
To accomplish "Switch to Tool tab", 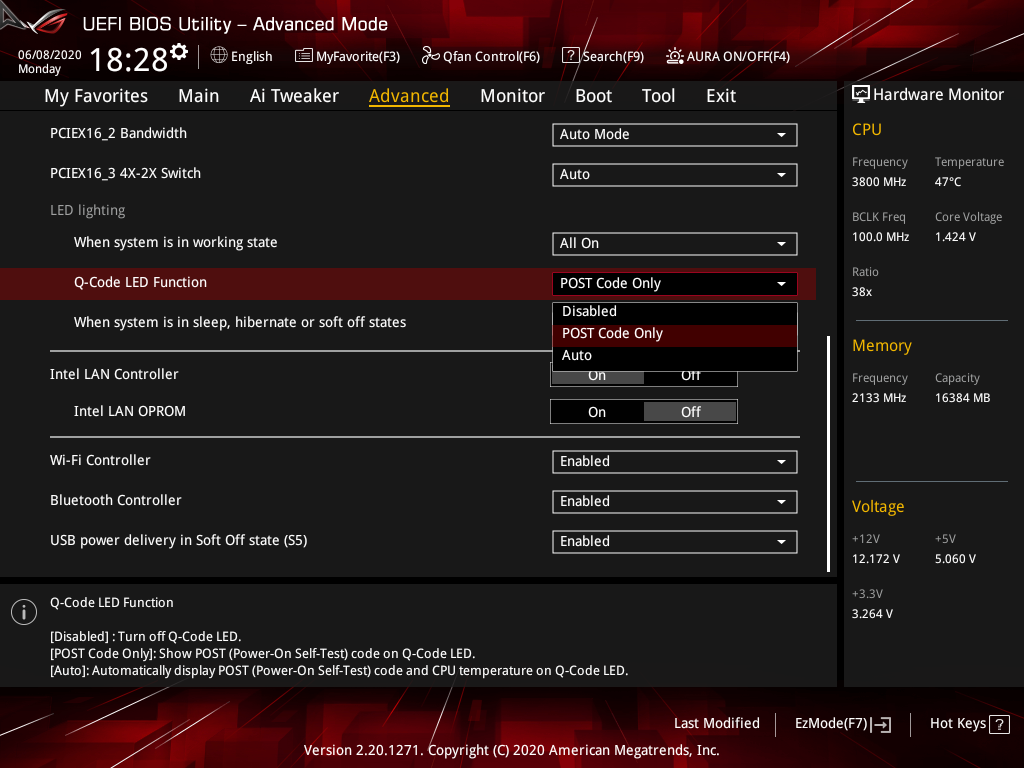I will tap(658, 96).
